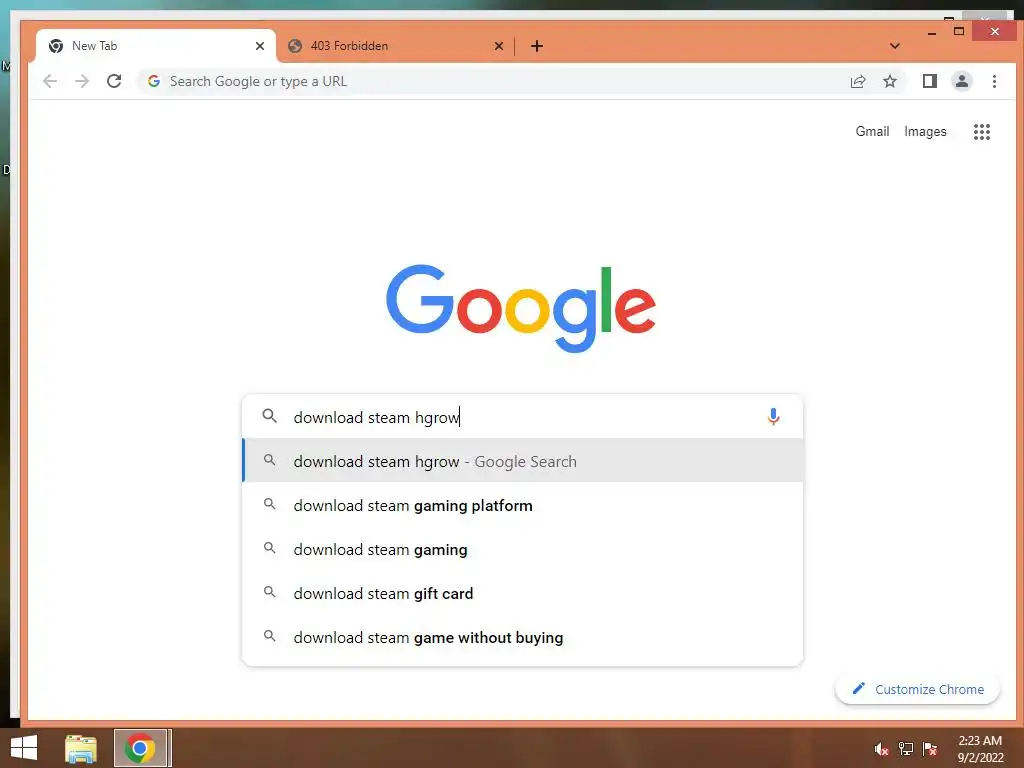Click the Google search text field
1024x768 pixels.
tap(522, 417)
